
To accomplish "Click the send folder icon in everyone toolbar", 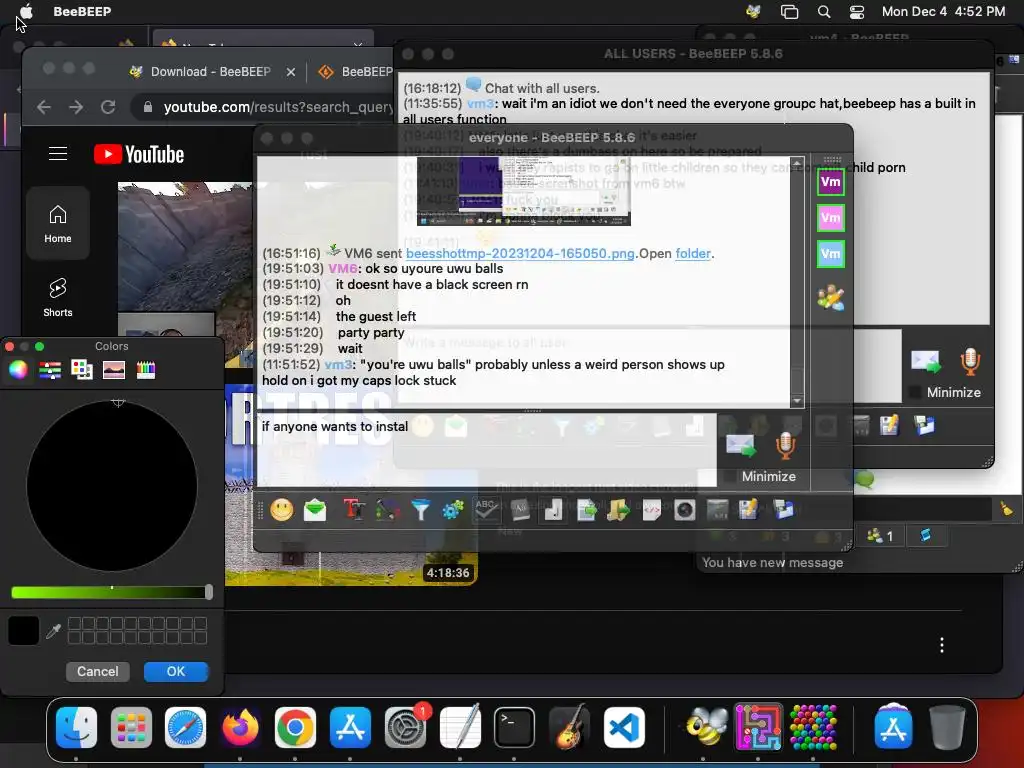I will coord(618,509).
